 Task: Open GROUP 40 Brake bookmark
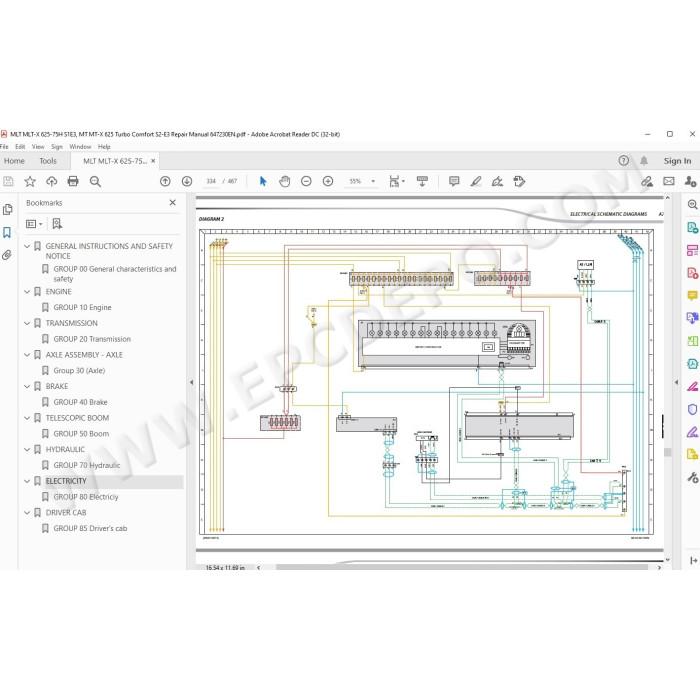[80, 402]
